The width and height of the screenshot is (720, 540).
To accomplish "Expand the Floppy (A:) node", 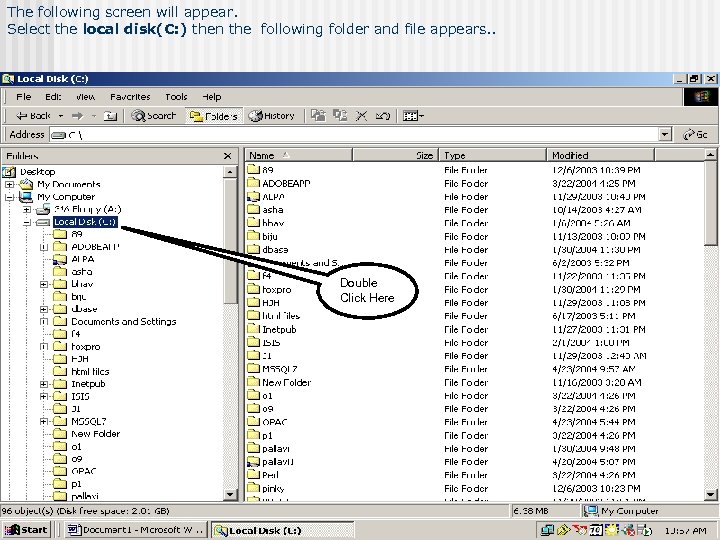I will click(x=27, y=210).
